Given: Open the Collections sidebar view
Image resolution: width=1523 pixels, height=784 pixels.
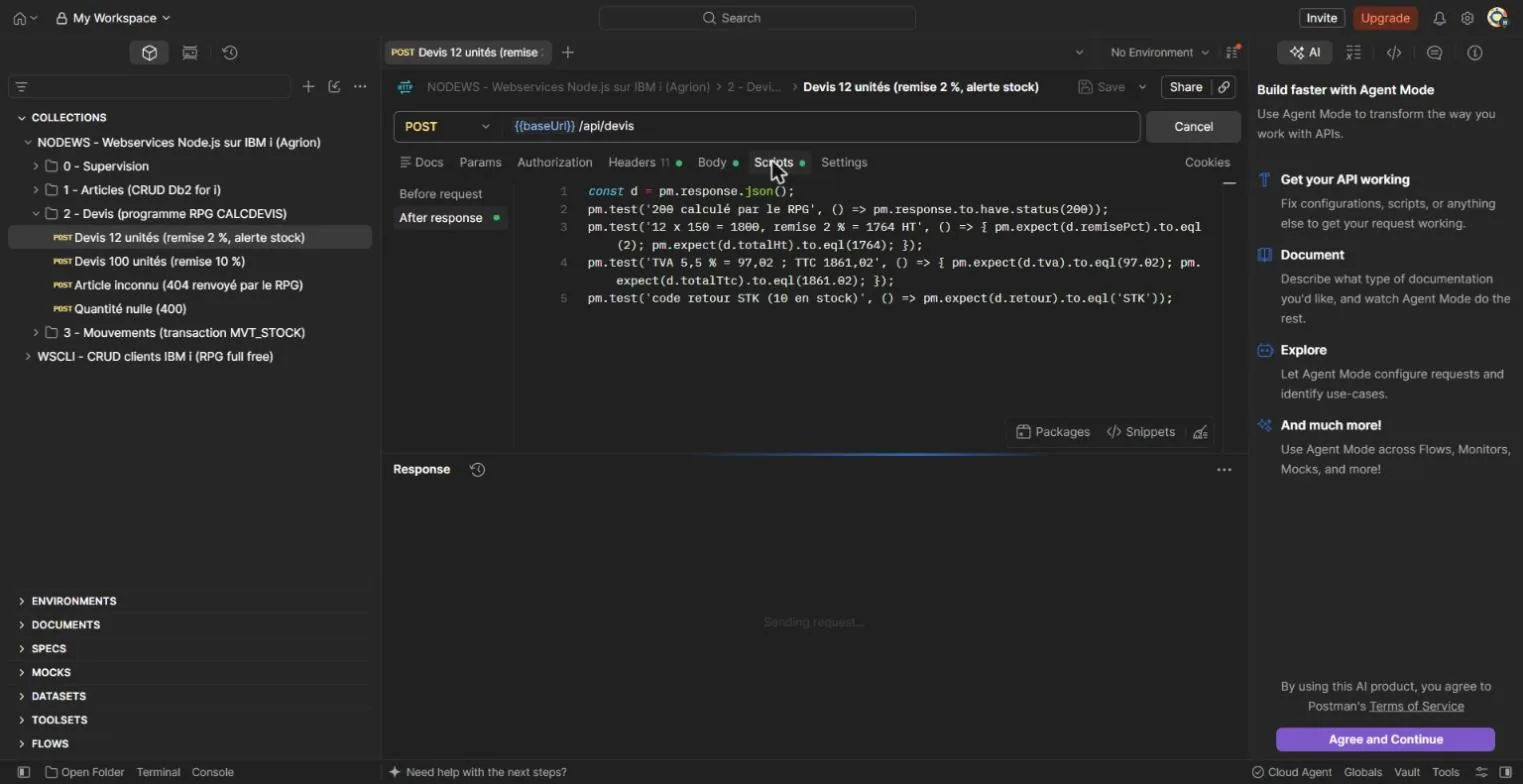Looking at the screenshot, I should pyautogui.click(x=149, y=53).
